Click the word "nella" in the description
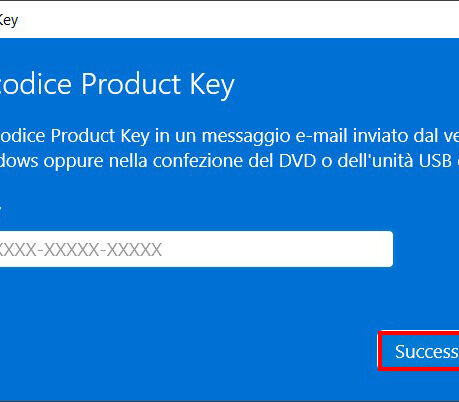Image resolution: width=459 pixels, height=402 pixels. (128, 161)
